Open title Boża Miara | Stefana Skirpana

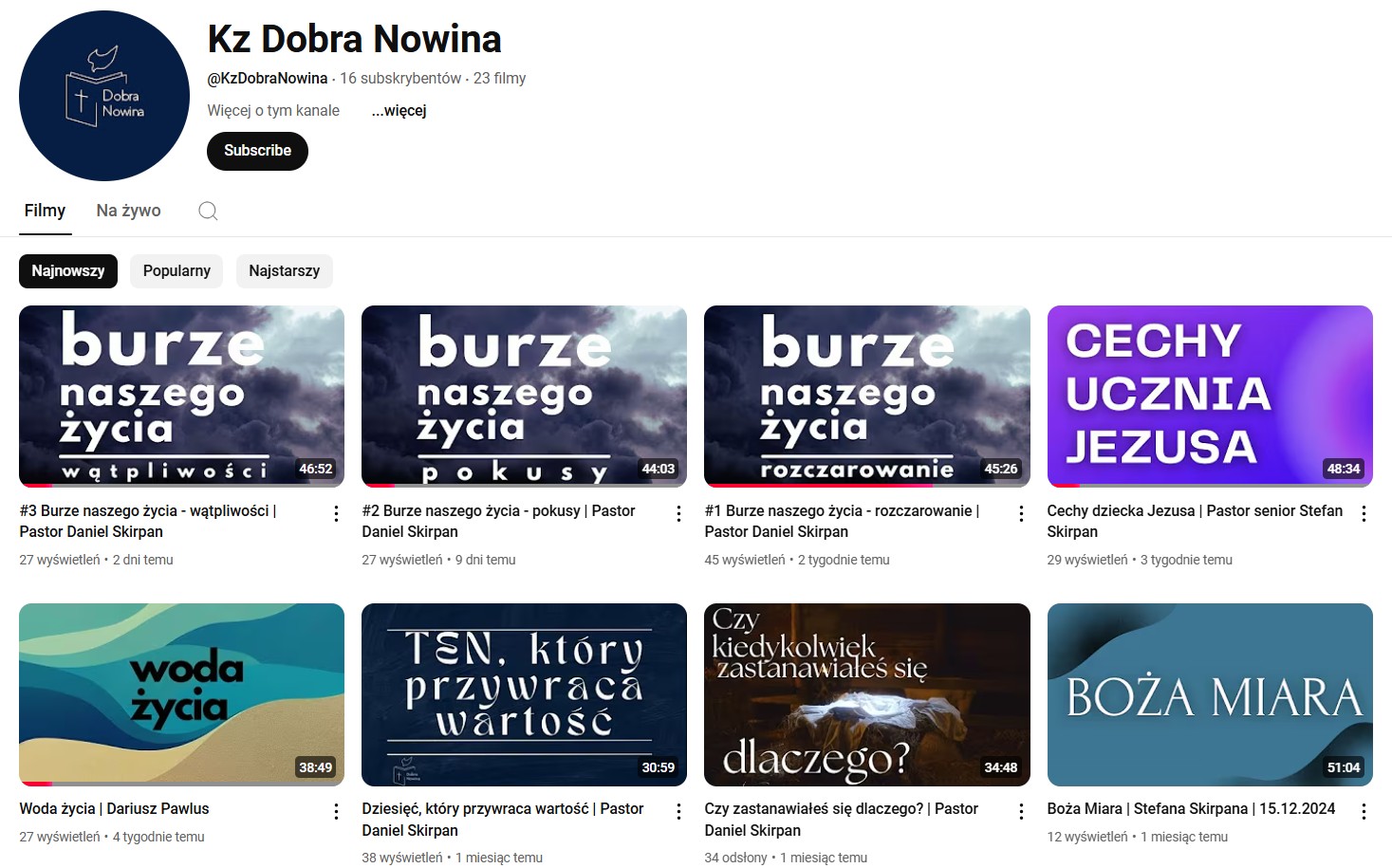1191,809
